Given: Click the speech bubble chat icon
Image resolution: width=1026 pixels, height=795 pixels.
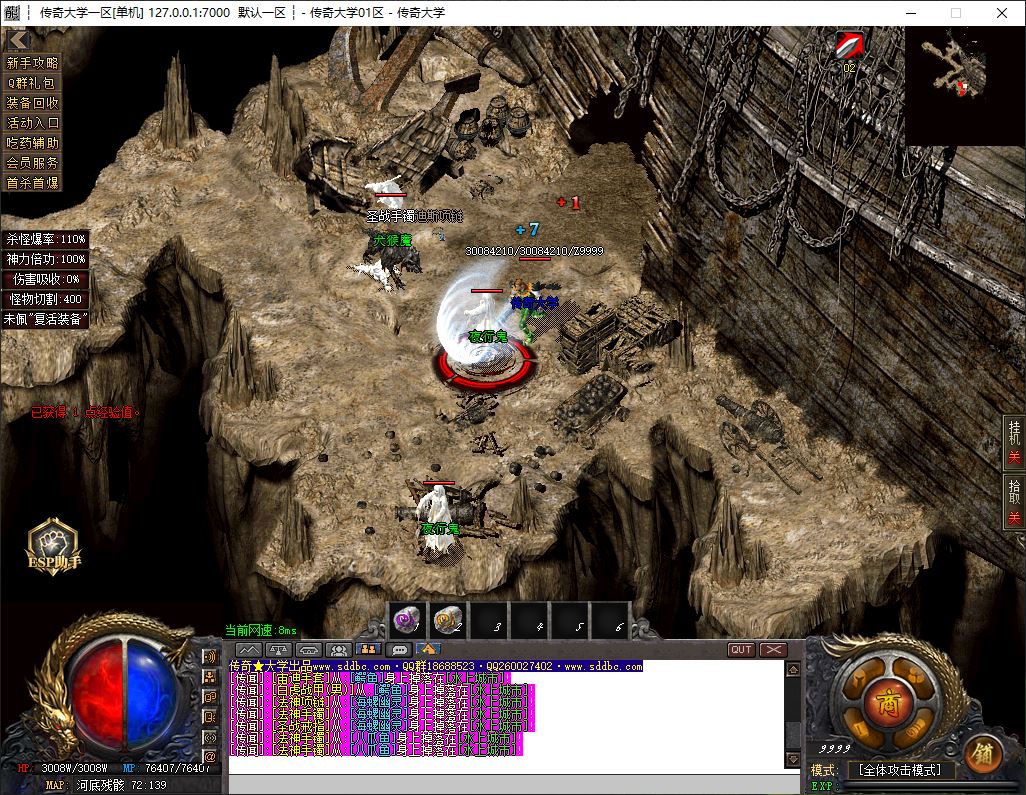Looking at the screenshot, I should click(399, 650).
